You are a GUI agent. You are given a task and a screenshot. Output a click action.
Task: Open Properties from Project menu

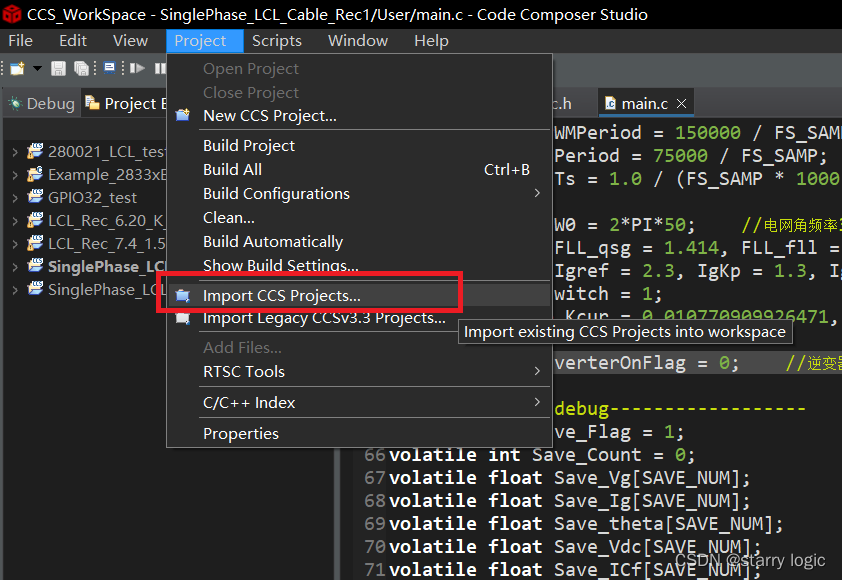click(x=359, y=433)
